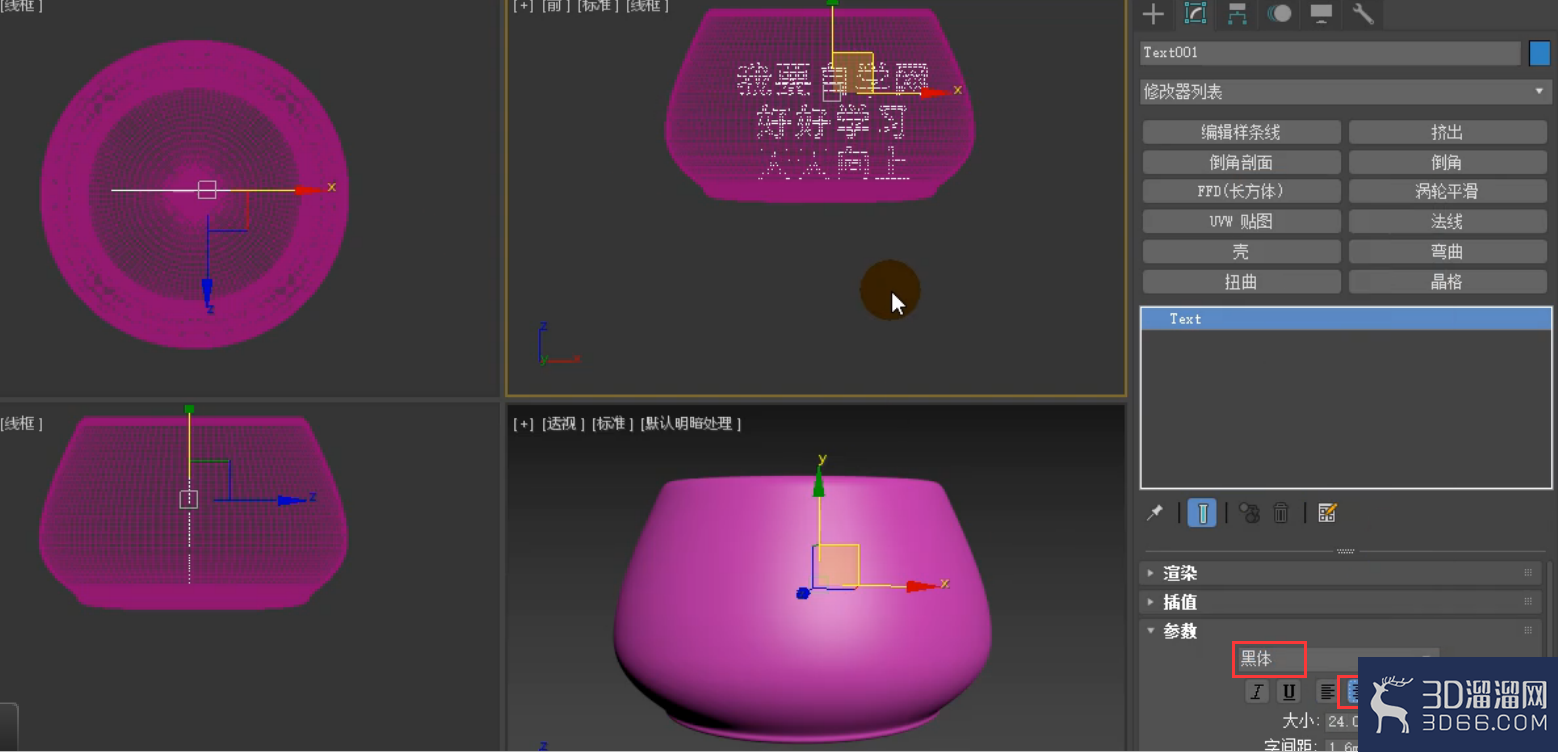Grab the 插值 rollout drag handle
Viewport: 1558px width, 752px height.
[x=1528, y=602]
